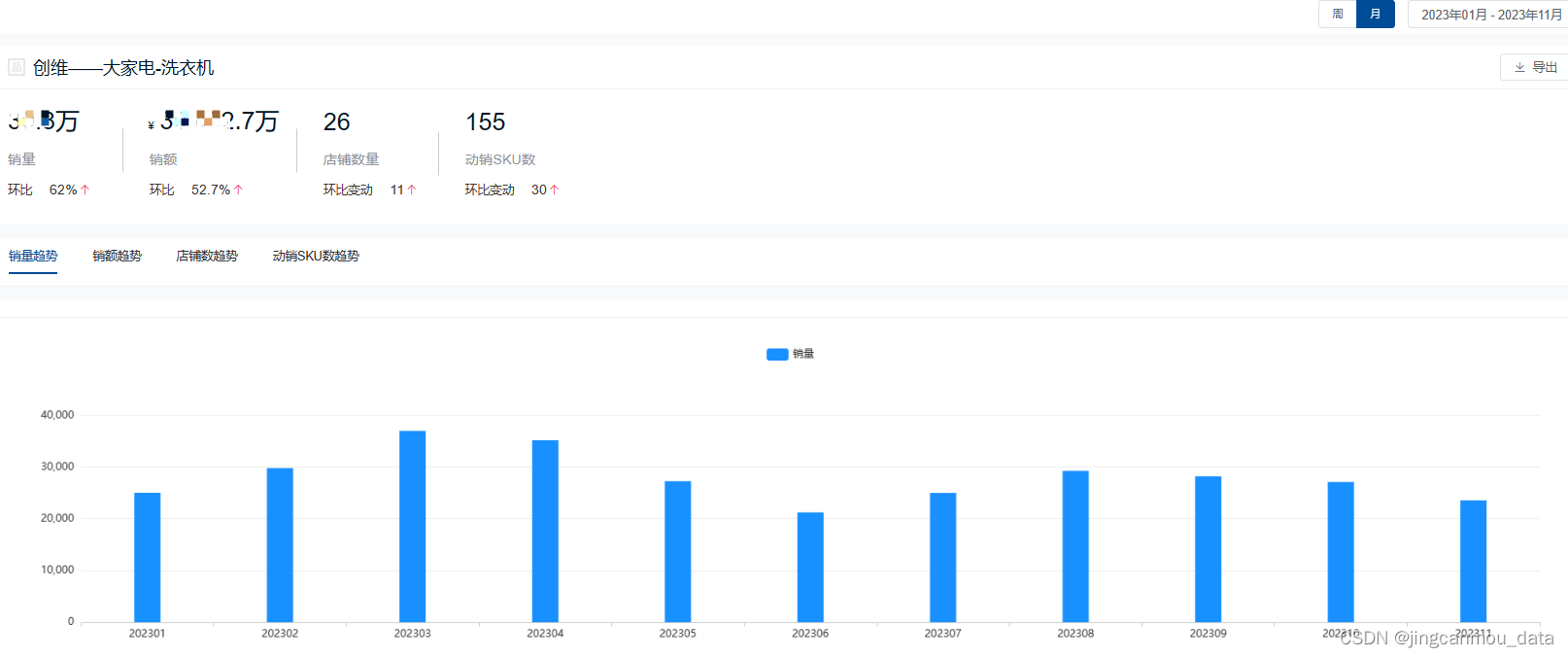1568x657 pixels.
Task: Click the 202306 x-axis label
Action: 810,633
